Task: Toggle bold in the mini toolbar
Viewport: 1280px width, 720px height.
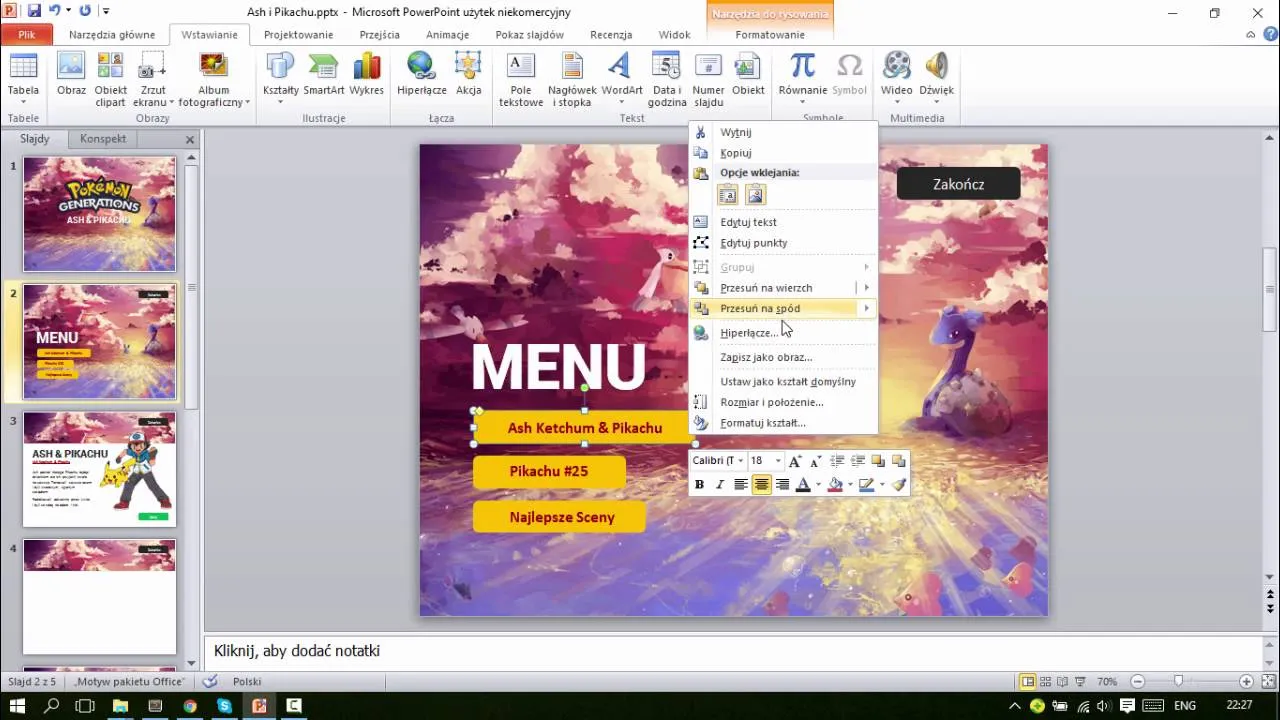Action: coord(699,485)
